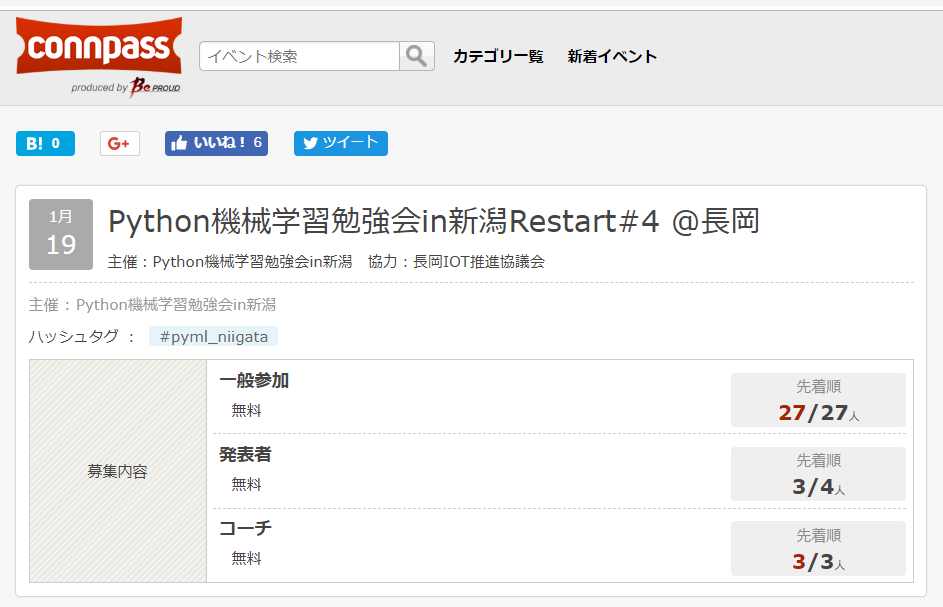
Task: Open 新着イベント in the header
Action: [x=612, y=56]
